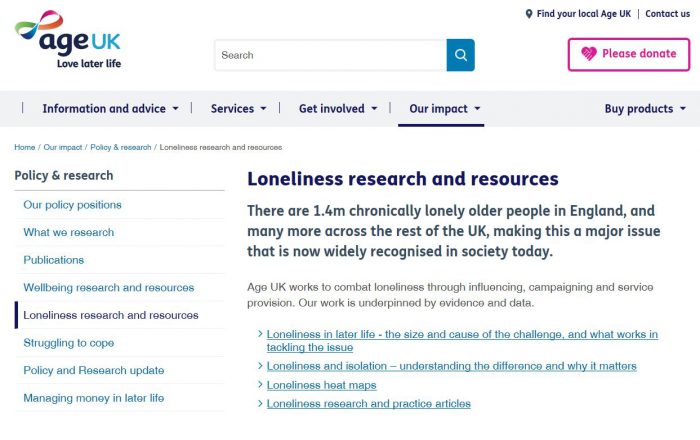The width and height of the screenshot is (700, 440).
Task: Open the Buy products dropdown
Action: [645, 108]
